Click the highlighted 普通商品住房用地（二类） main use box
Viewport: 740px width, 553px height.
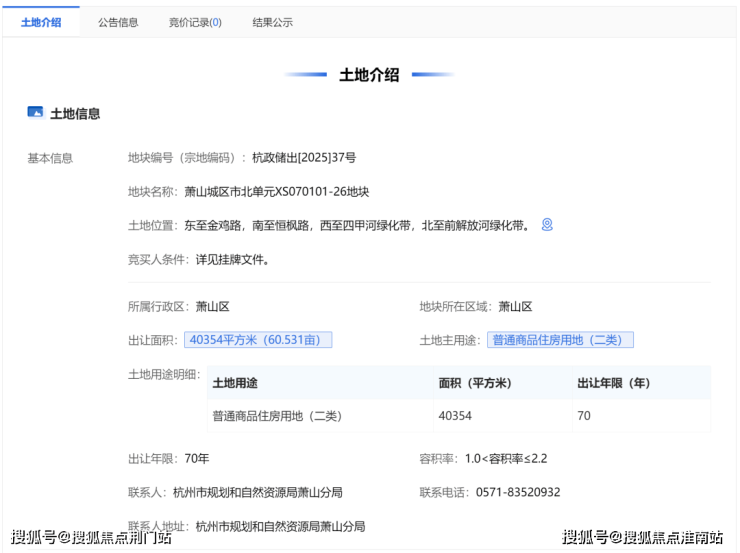[560, 340]
